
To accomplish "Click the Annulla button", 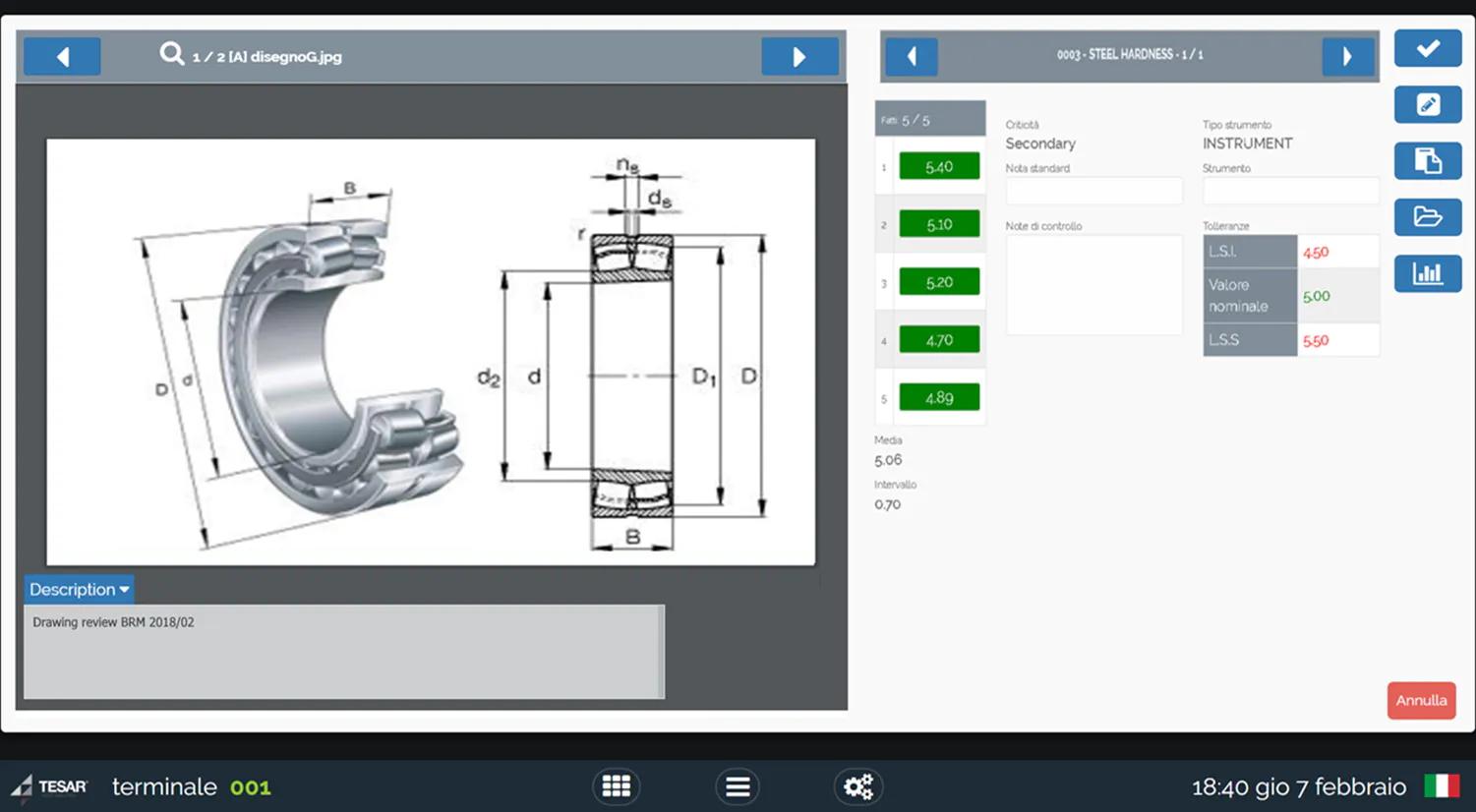I will (x=1421, y=701).
